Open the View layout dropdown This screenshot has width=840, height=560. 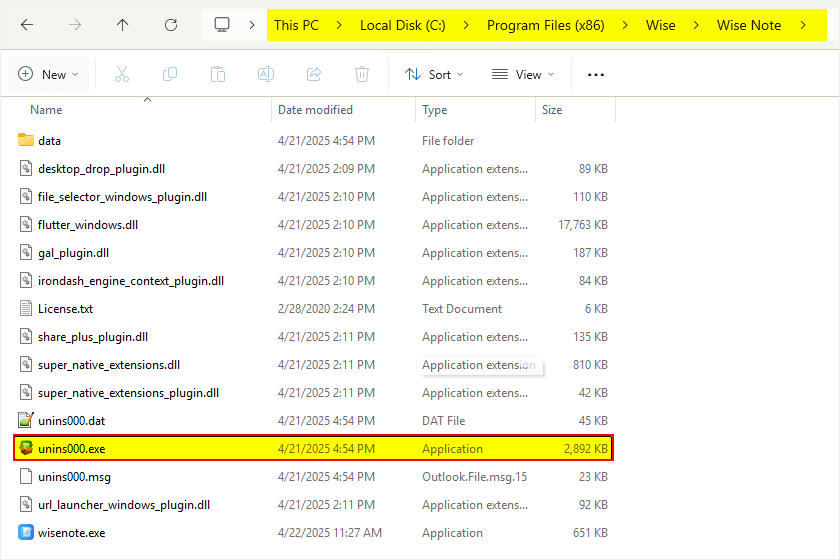pyautogui.click(x=523, y=74)
